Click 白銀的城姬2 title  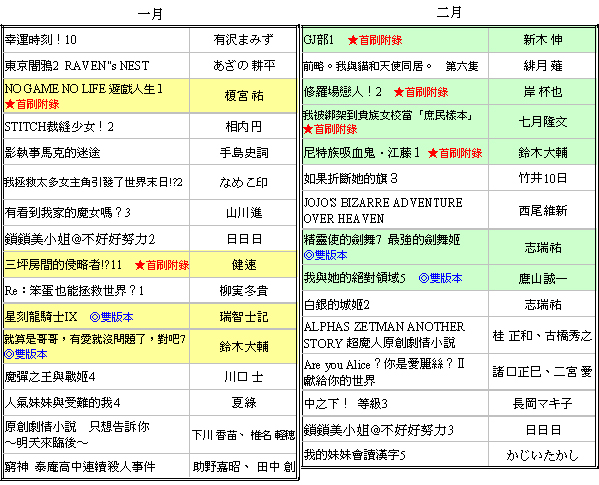(337, 304)
